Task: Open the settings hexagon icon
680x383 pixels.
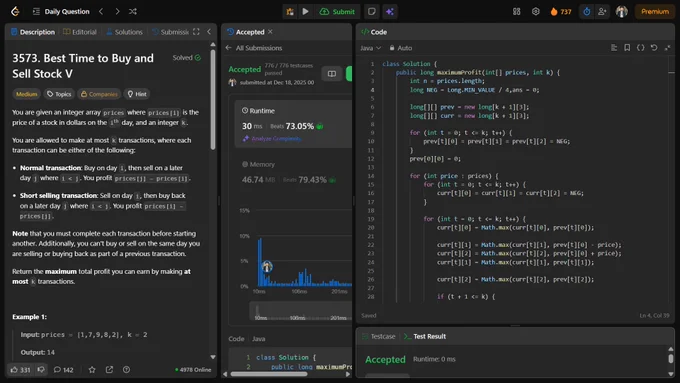Action: click(x=536, y=12)
